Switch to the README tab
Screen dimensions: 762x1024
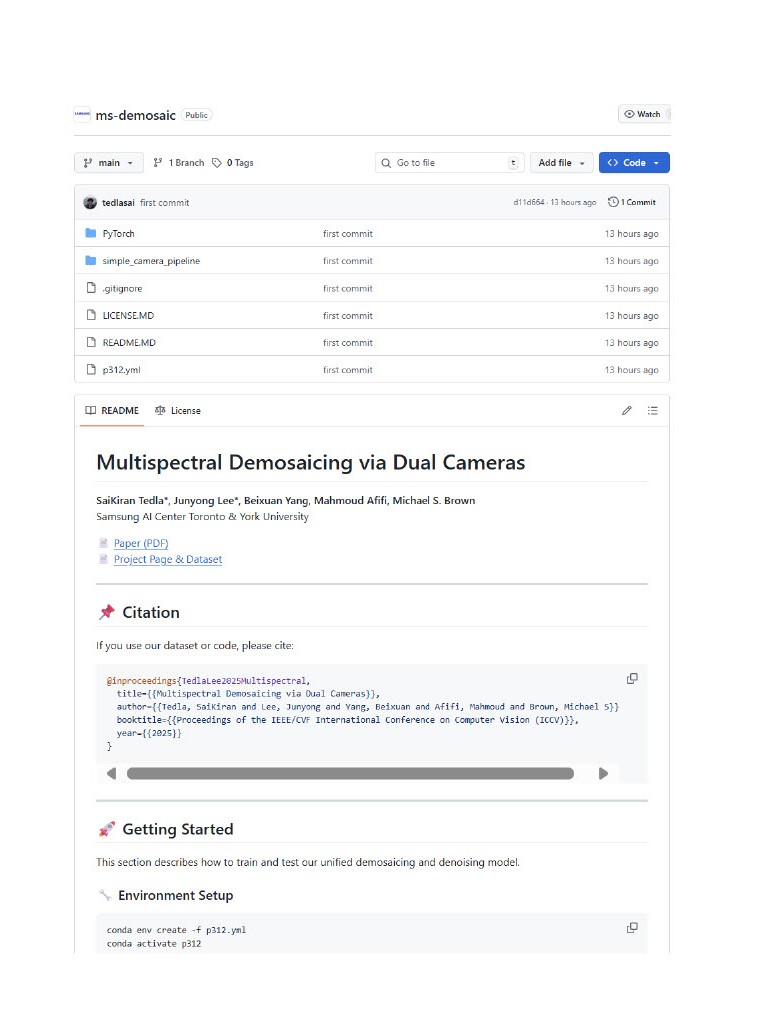pos(112,411)
